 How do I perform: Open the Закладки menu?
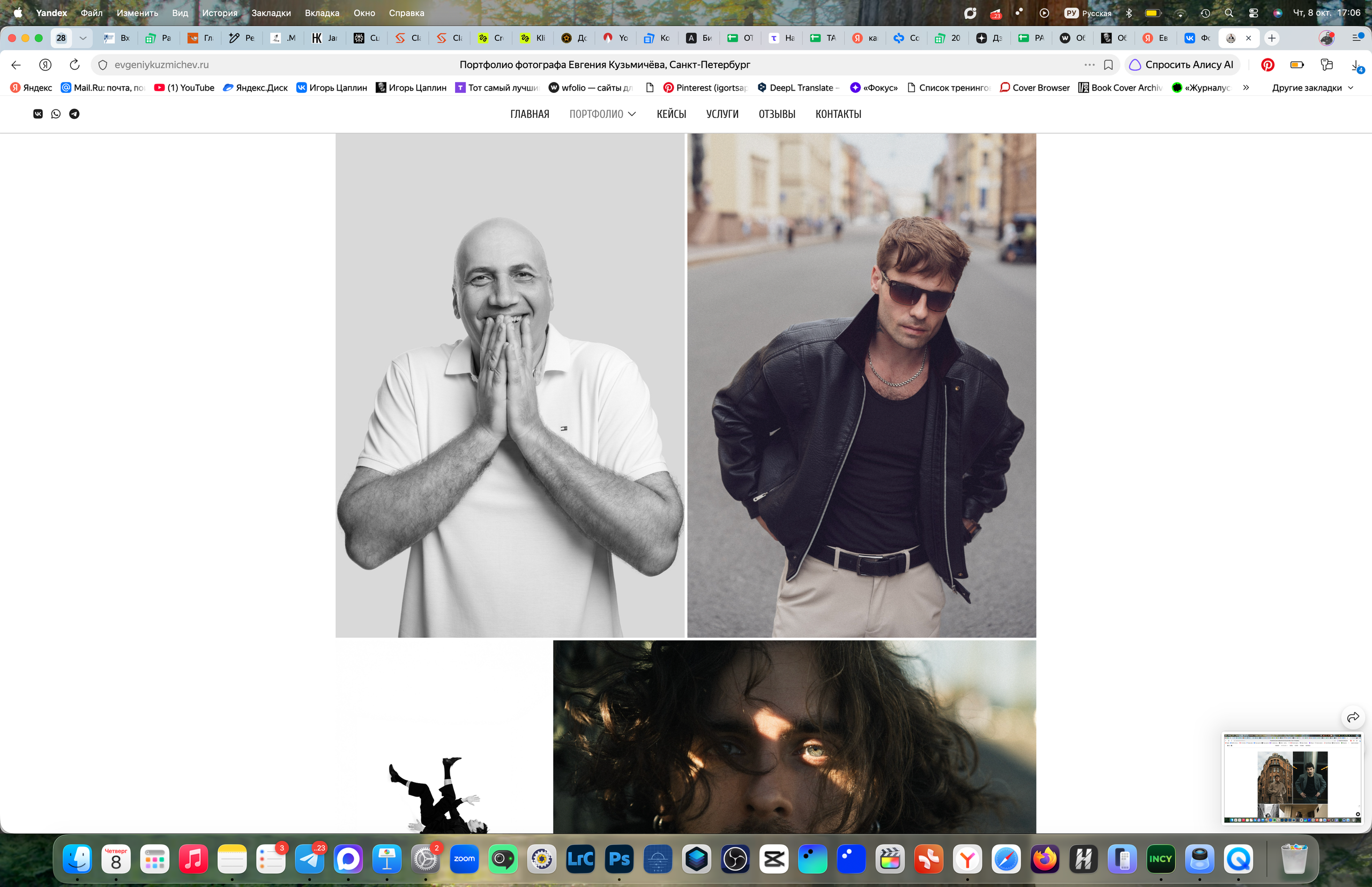tap(271, 13)
